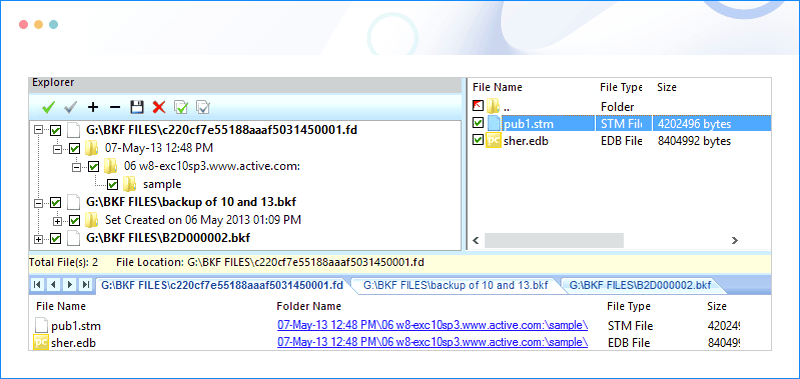
Task: Click the '8404992 bytes' size cell
Action: click(694, 141)
